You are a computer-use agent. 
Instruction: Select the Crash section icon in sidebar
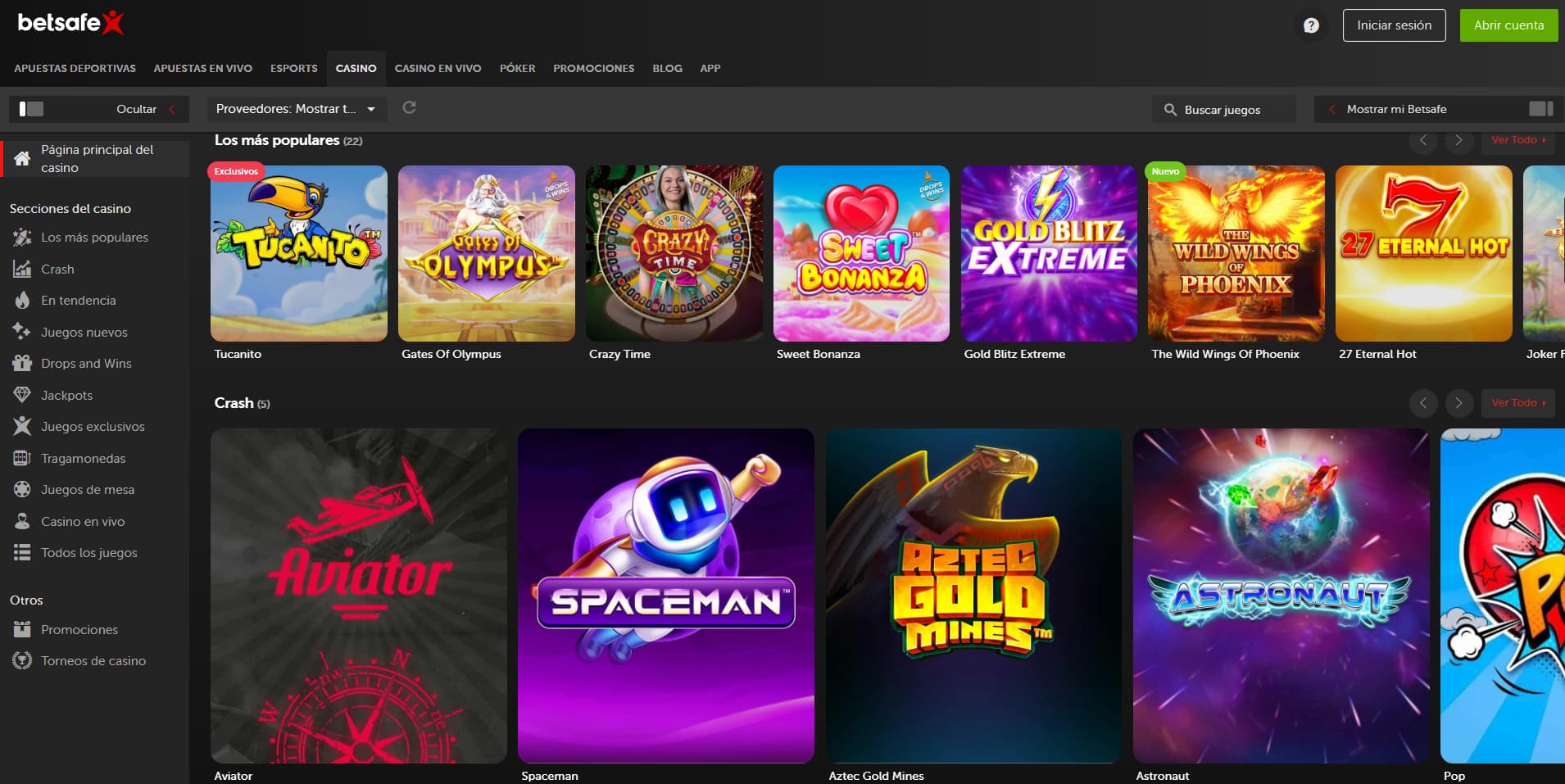click(22, 269)
